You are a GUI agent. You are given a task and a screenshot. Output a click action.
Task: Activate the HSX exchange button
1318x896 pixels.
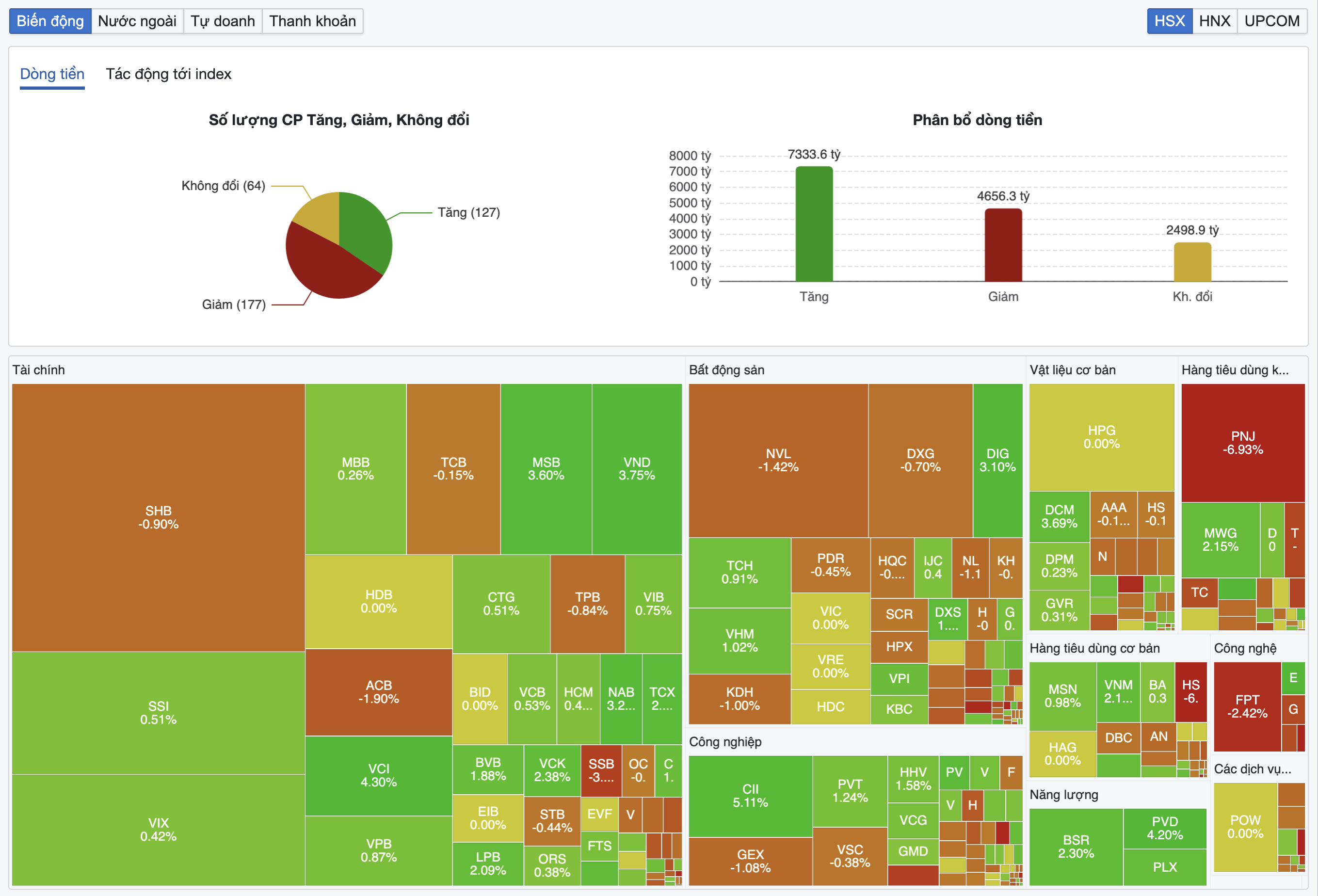tap(1170, 21)
